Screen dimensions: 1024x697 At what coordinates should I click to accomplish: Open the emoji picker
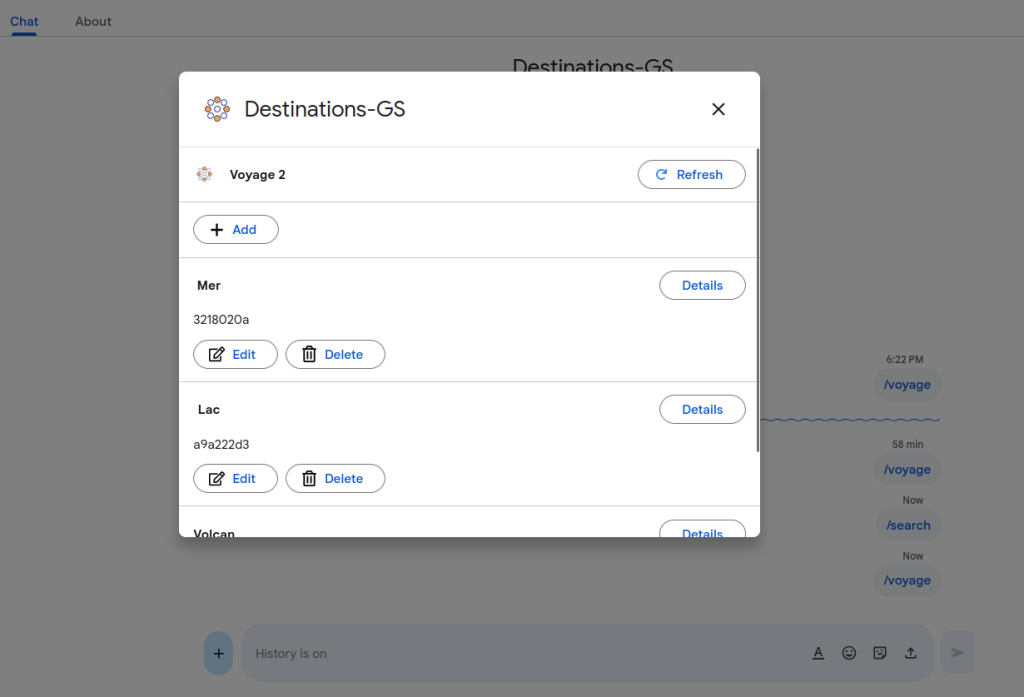pos(849,653)
